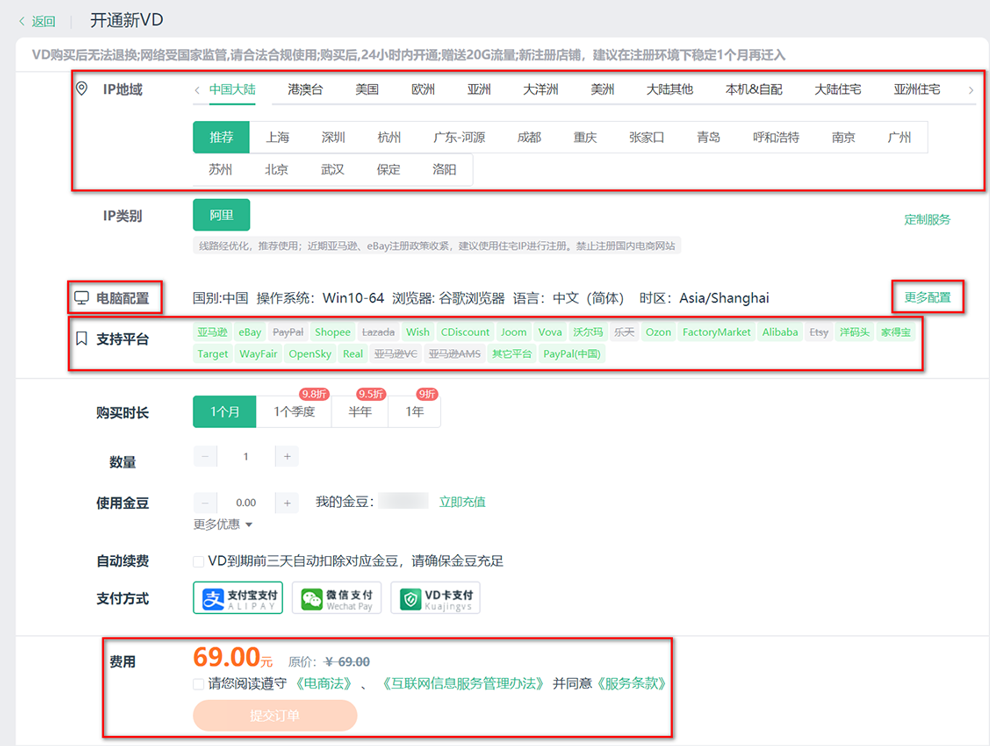Pay with 支付宝支付
This screenshot has width=990, height=746.
click(238, 598)
